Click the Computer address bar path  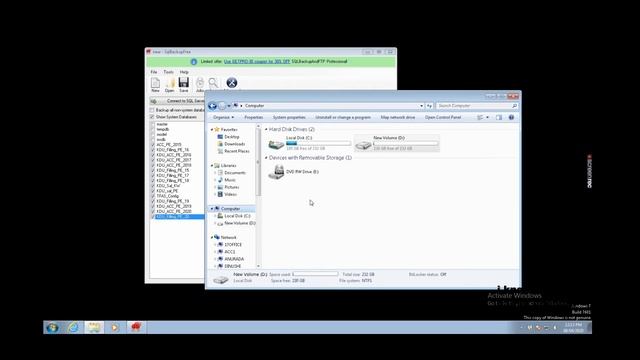(254, 106)
